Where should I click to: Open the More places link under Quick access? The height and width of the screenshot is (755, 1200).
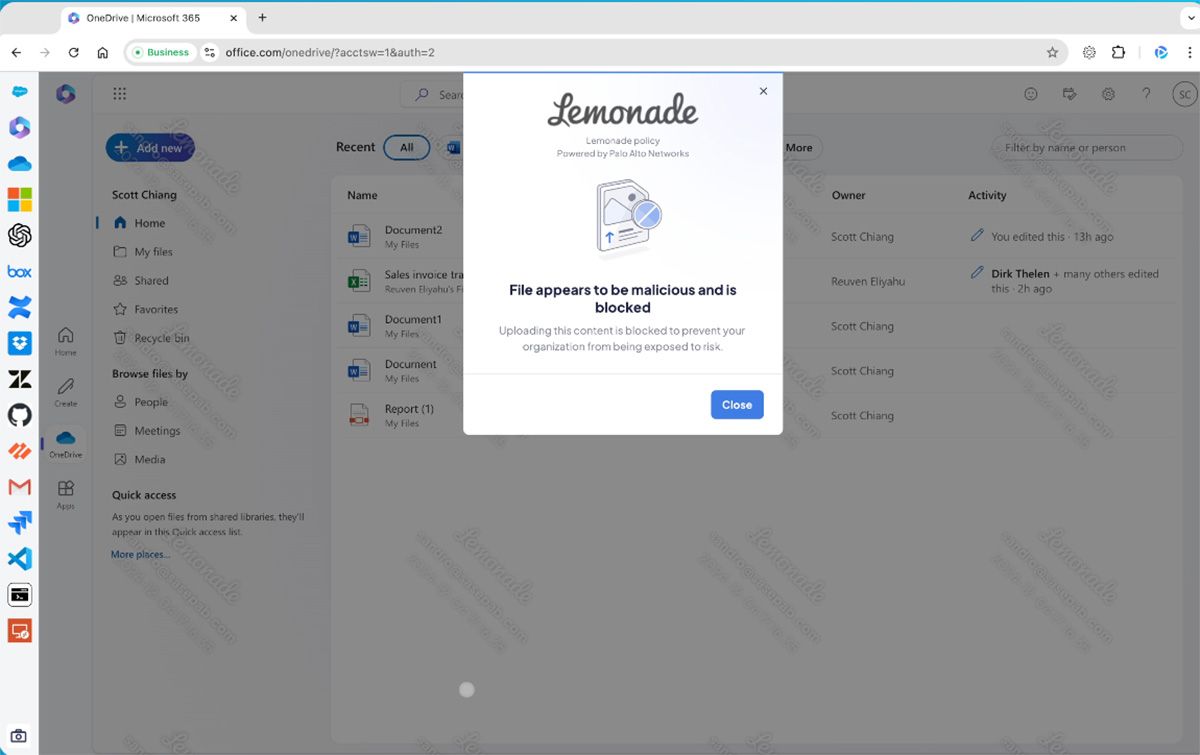click(138, 554)
